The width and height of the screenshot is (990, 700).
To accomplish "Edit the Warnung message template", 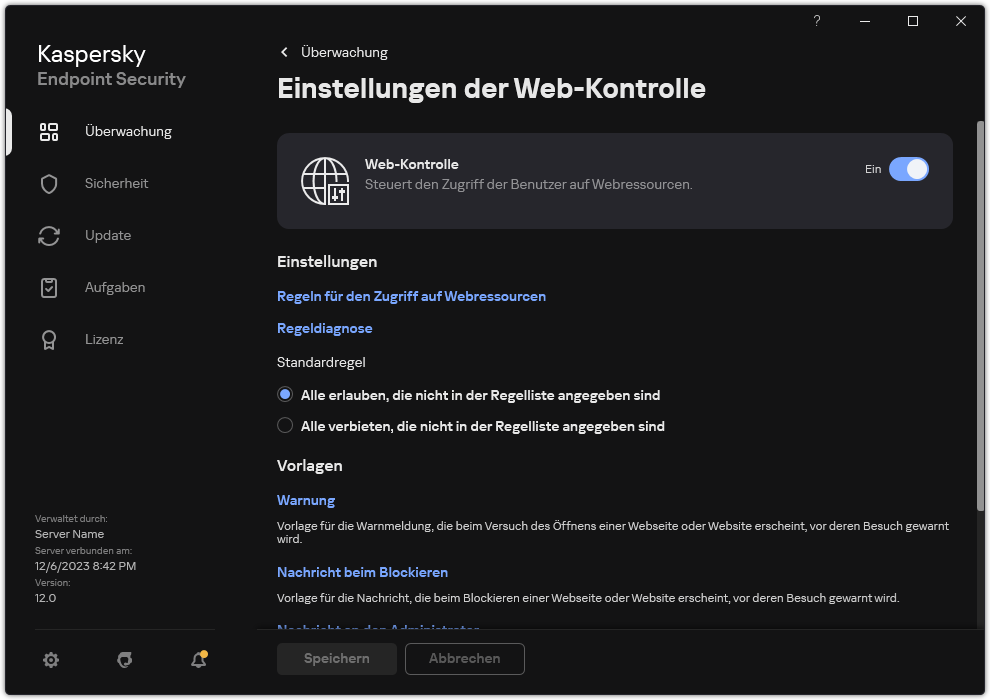I will pos(306,500).
